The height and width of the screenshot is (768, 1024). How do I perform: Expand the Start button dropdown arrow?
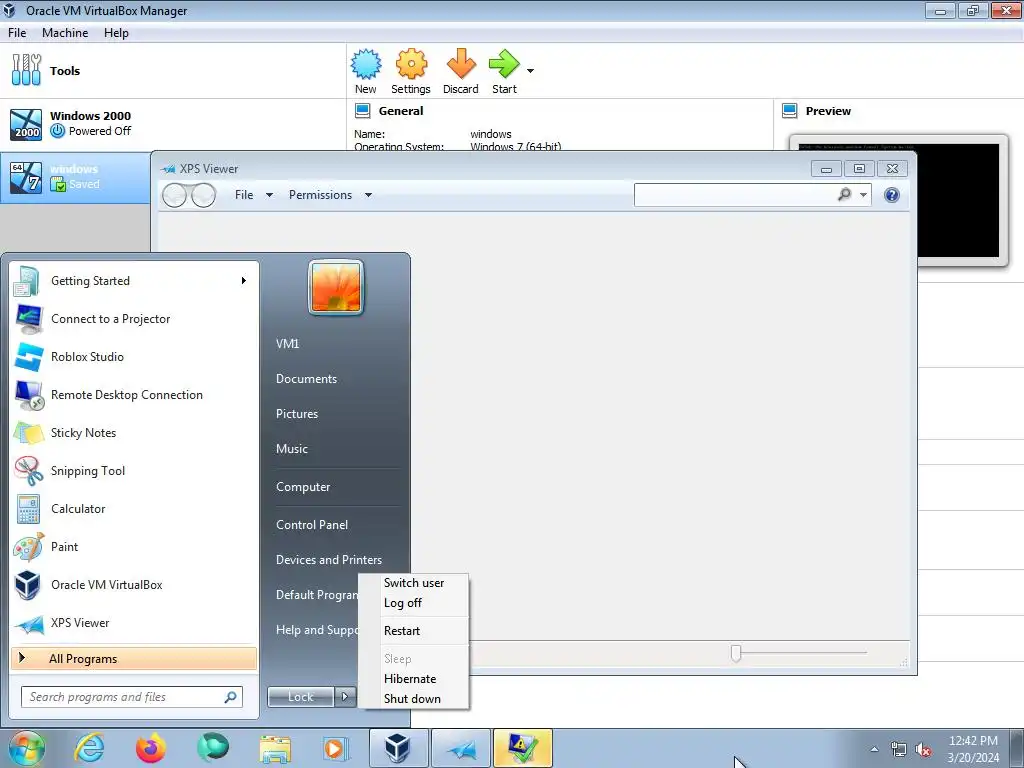530,71
